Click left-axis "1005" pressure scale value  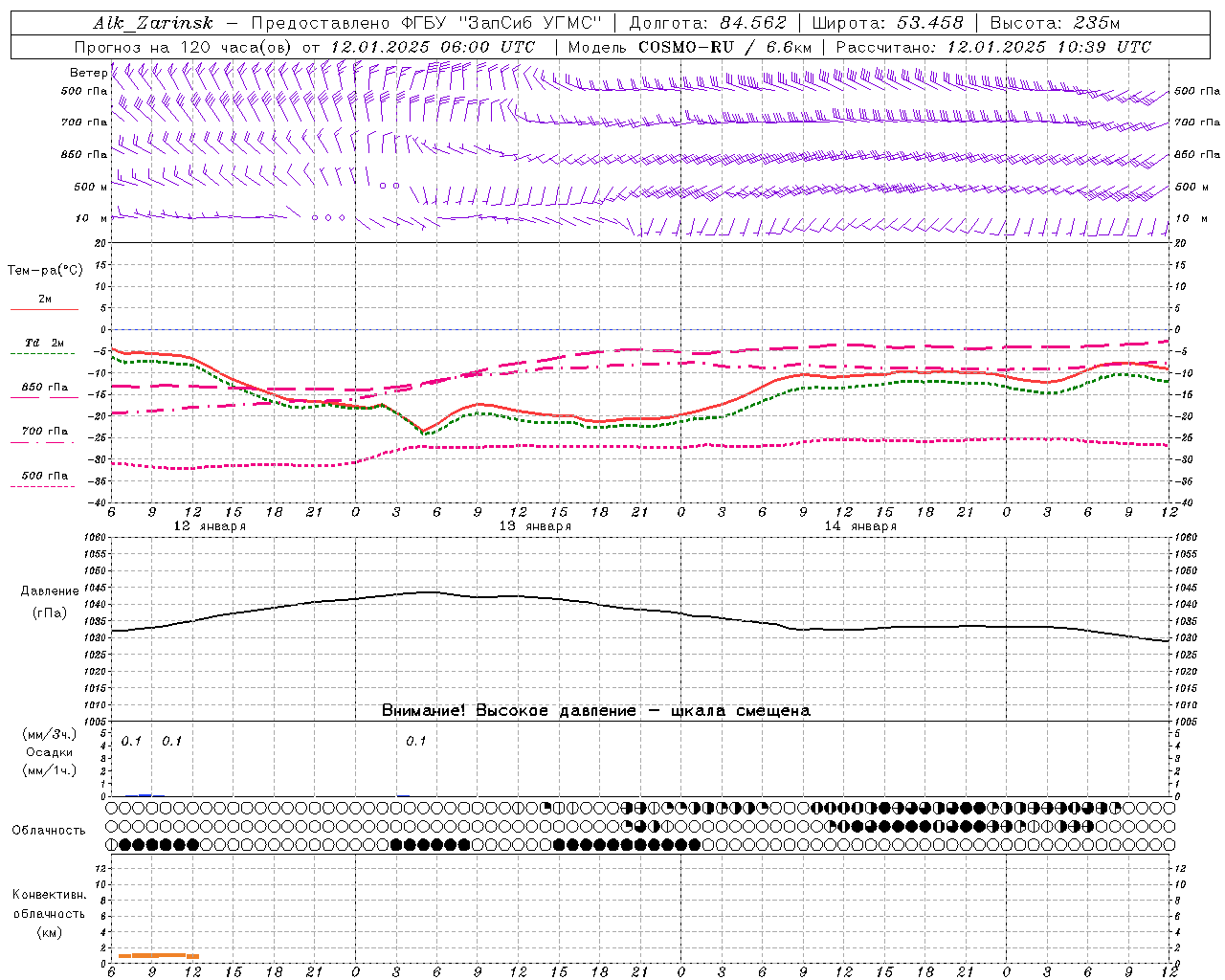click(97, 722)
